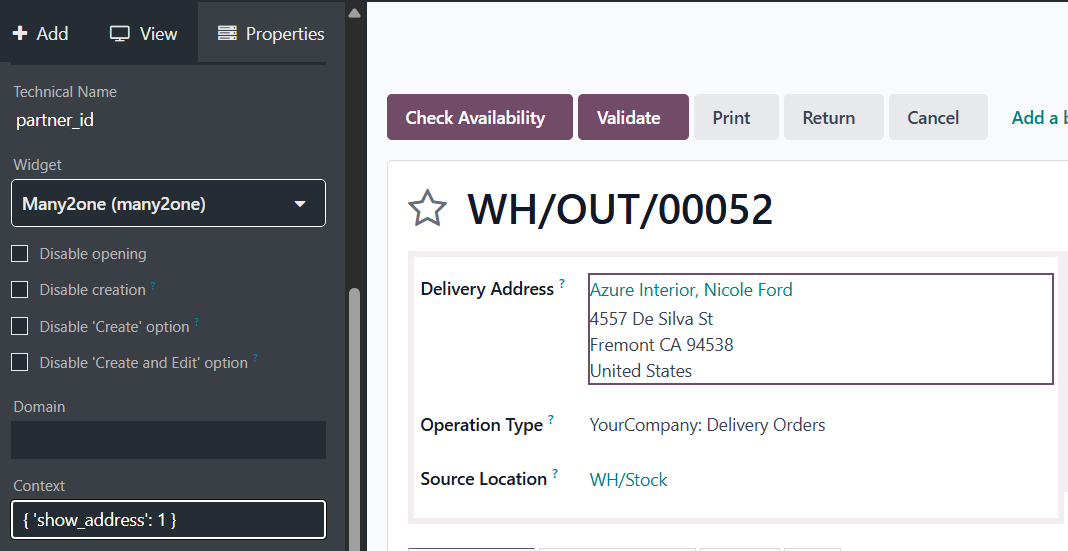
Task: Click the monitor icon on View tab
Action: point(120,33)
